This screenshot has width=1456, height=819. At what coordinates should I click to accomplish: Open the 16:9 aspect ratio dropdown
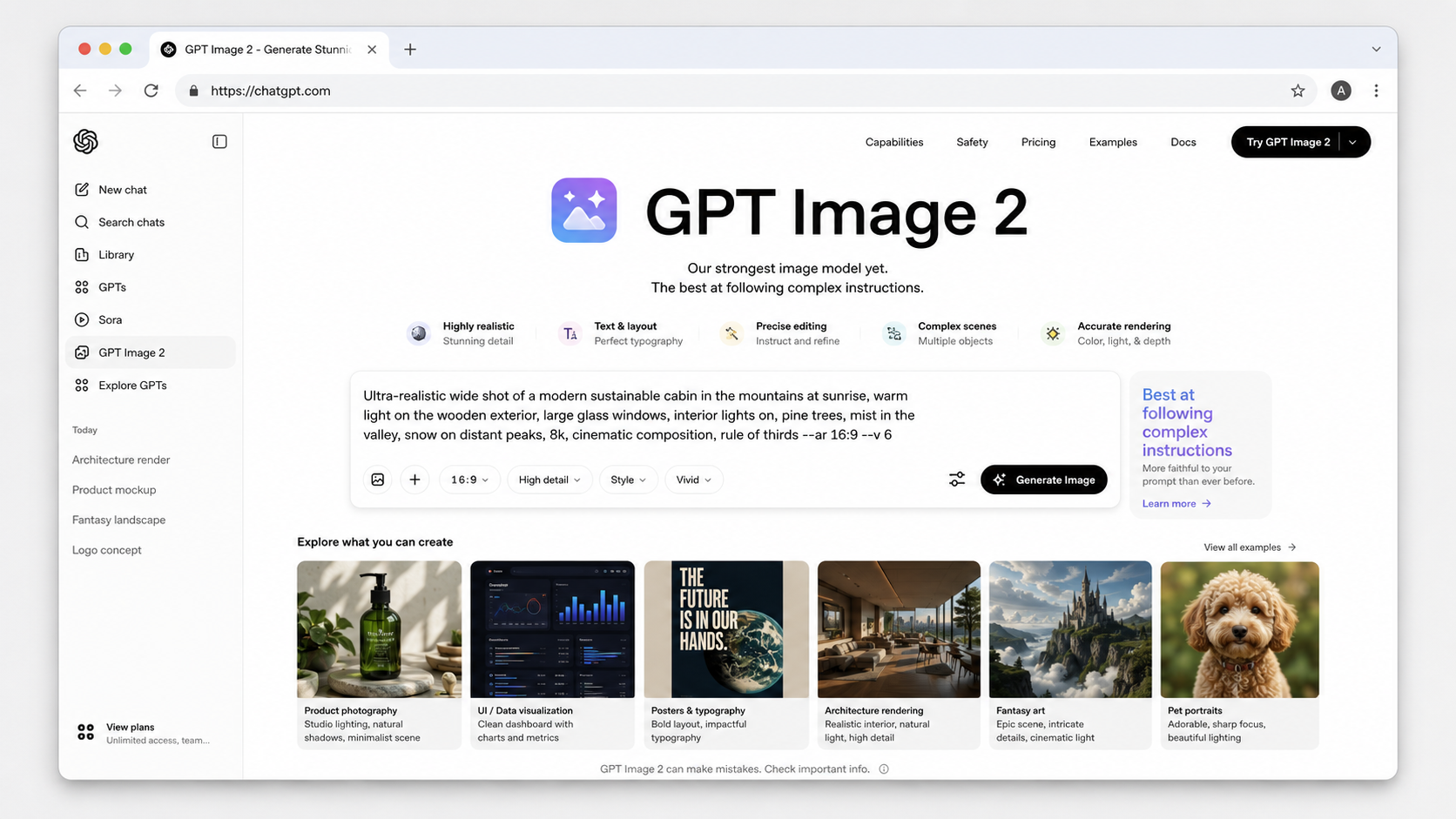tap(469, 480)
